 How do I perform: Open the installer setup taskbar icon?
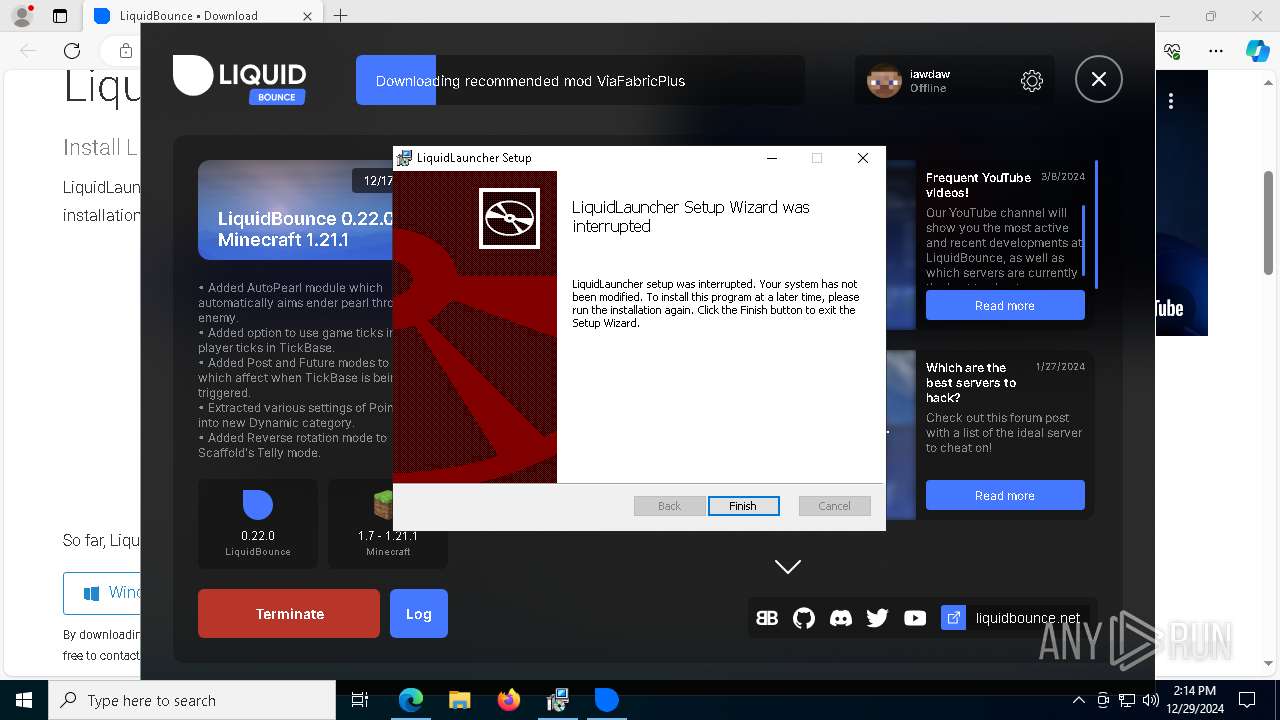[557, 700]
